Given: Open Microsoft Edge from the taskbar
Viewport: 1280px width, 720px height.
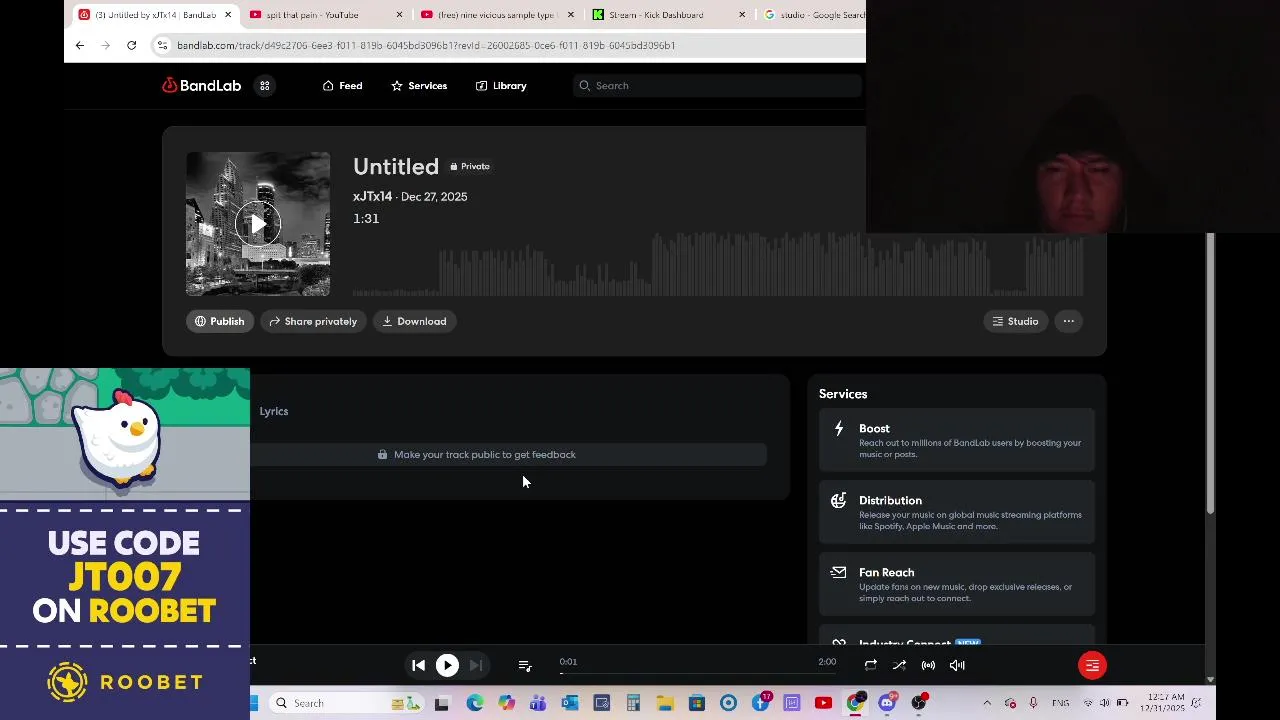Looking at the screenshot, I should tap(475, 704).
